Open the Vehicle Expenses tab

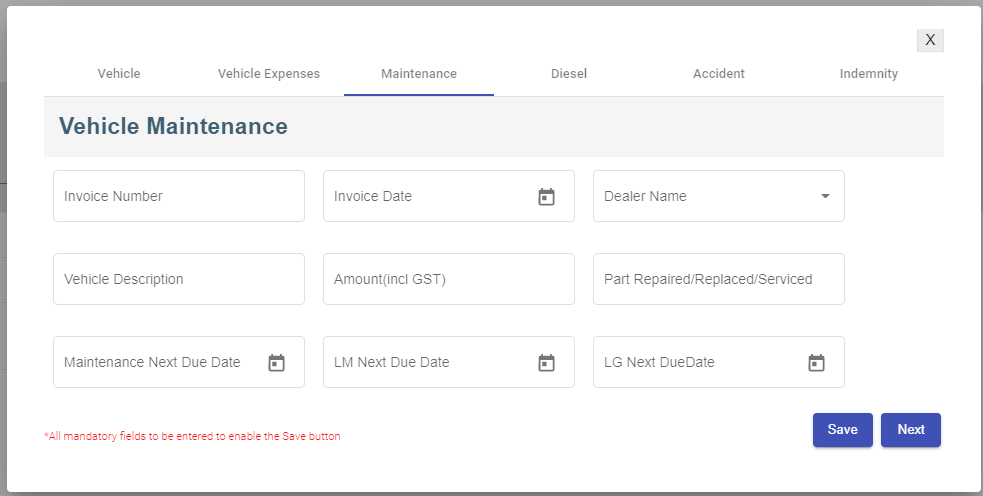click(x=269, y=74)
